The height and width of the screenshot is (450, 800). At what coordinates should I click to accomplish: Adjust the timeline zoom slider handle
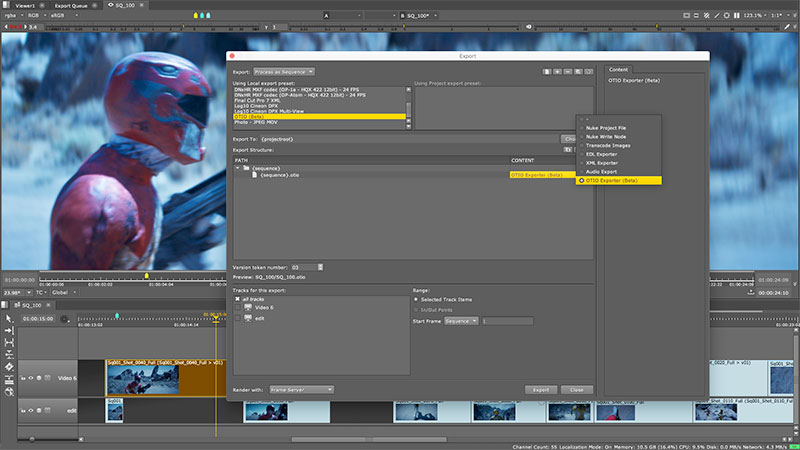click(x=32, y=439)
